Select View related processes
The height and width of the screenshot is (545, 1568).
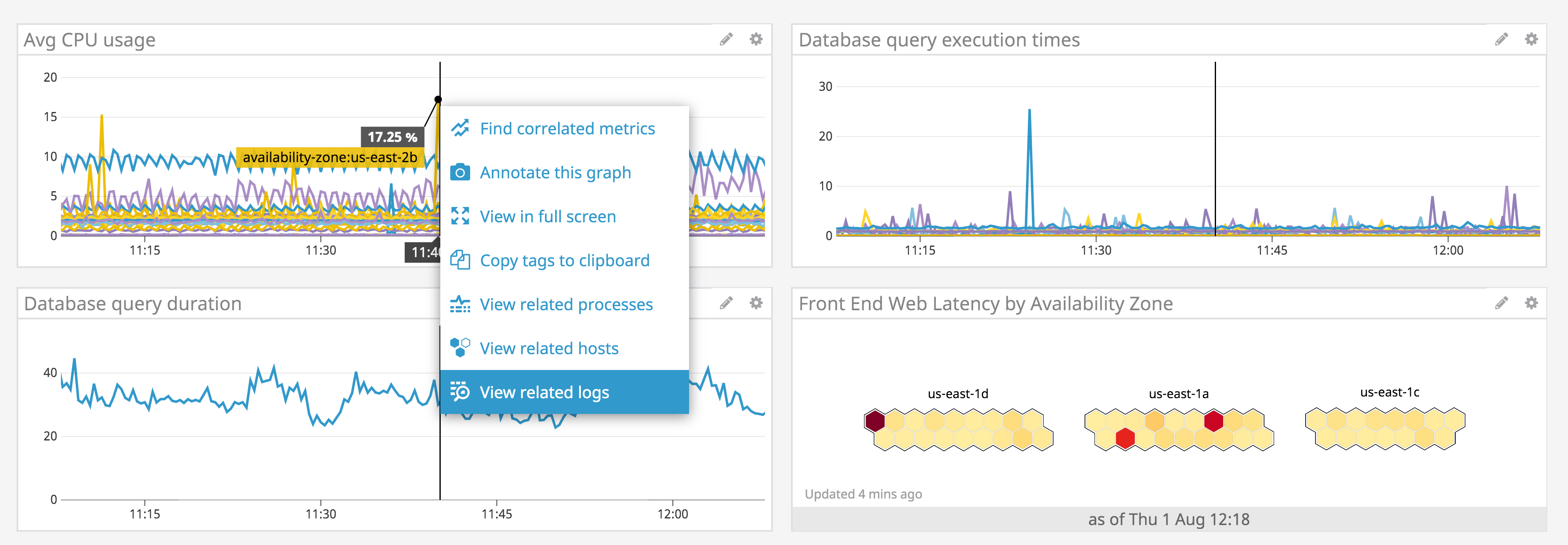(566, 304)
